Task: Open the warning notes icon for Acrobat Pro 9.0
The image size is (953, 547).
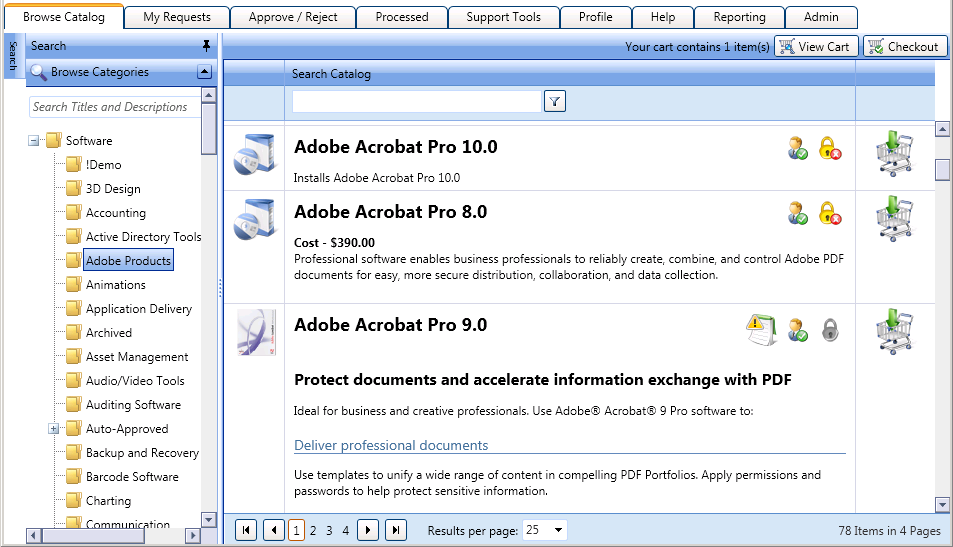Action: tap(761, 330)
